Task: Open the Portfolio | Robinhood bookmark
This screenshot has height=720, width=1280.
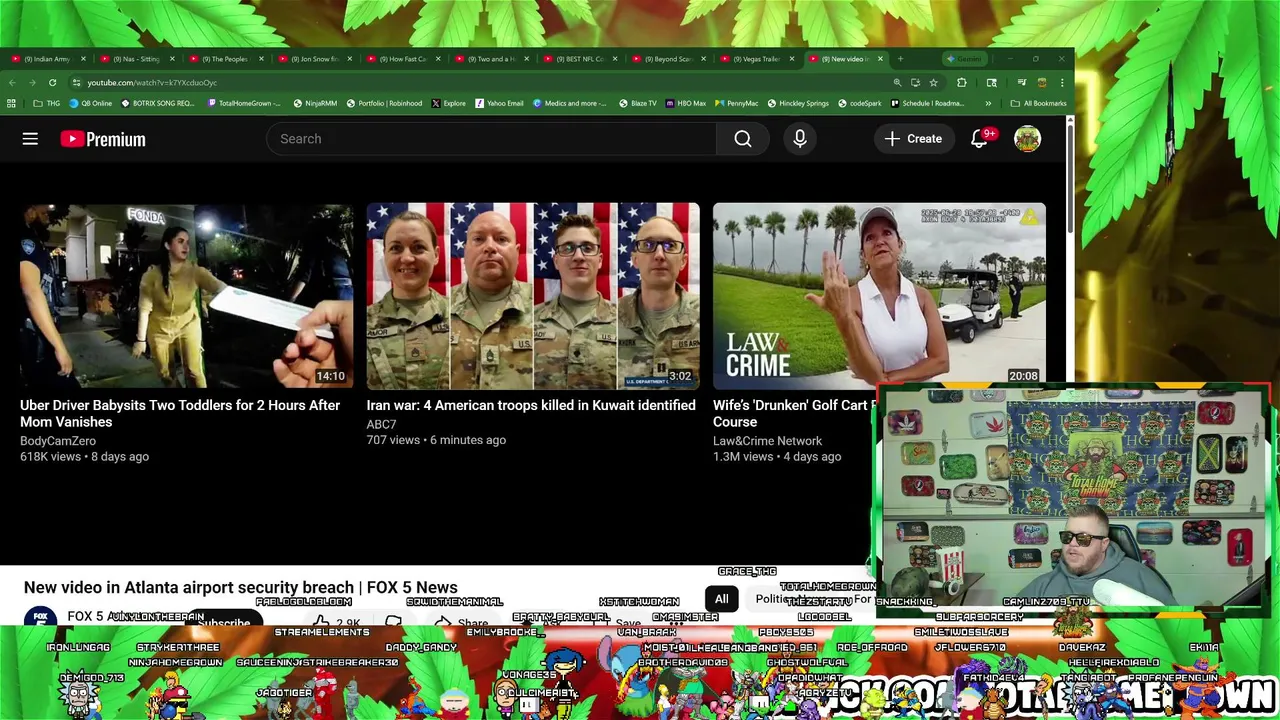Action: pos(384,103)
